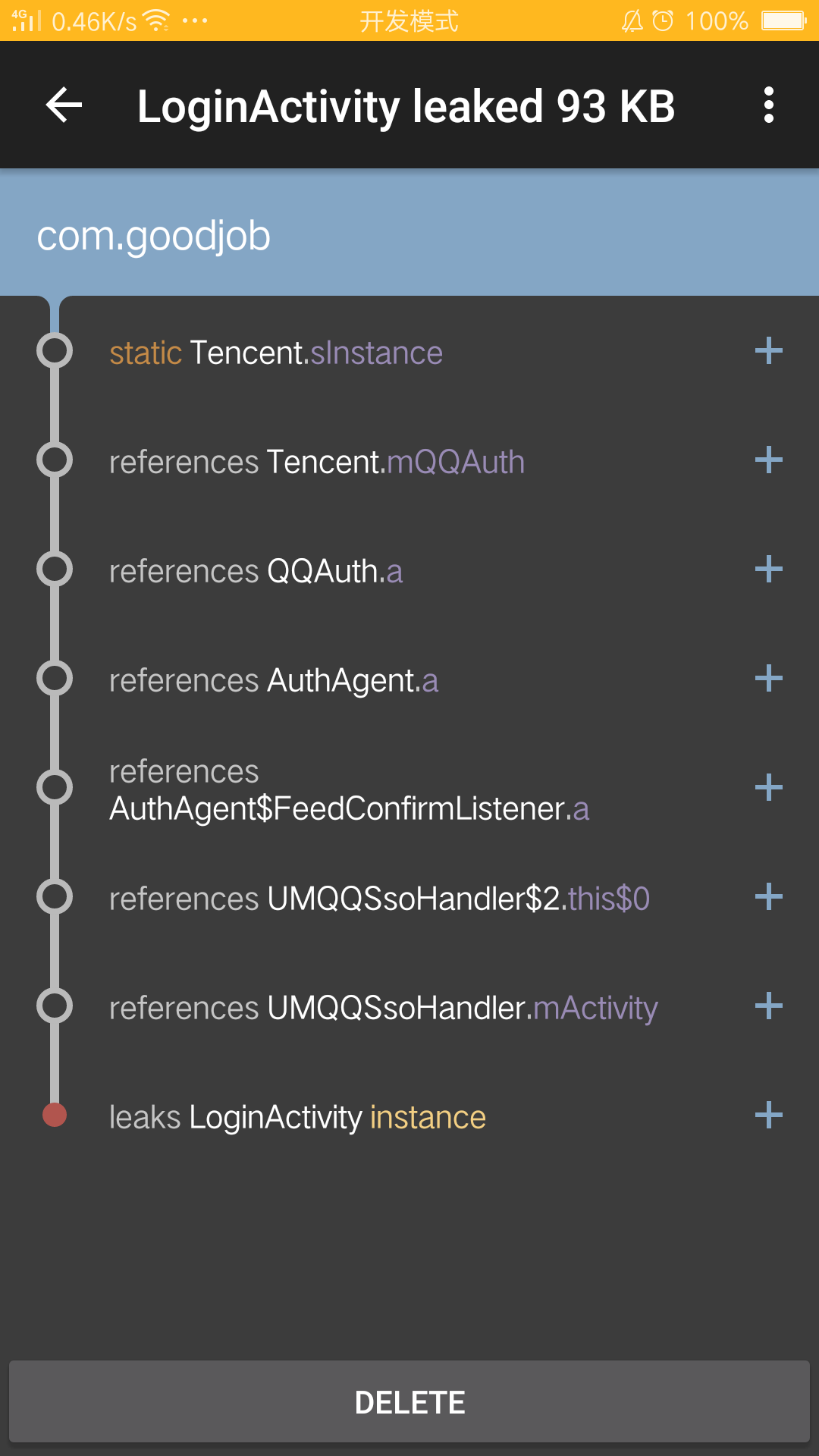Click the LoginActivity leaked 93 KB title

tap(406, 106)
